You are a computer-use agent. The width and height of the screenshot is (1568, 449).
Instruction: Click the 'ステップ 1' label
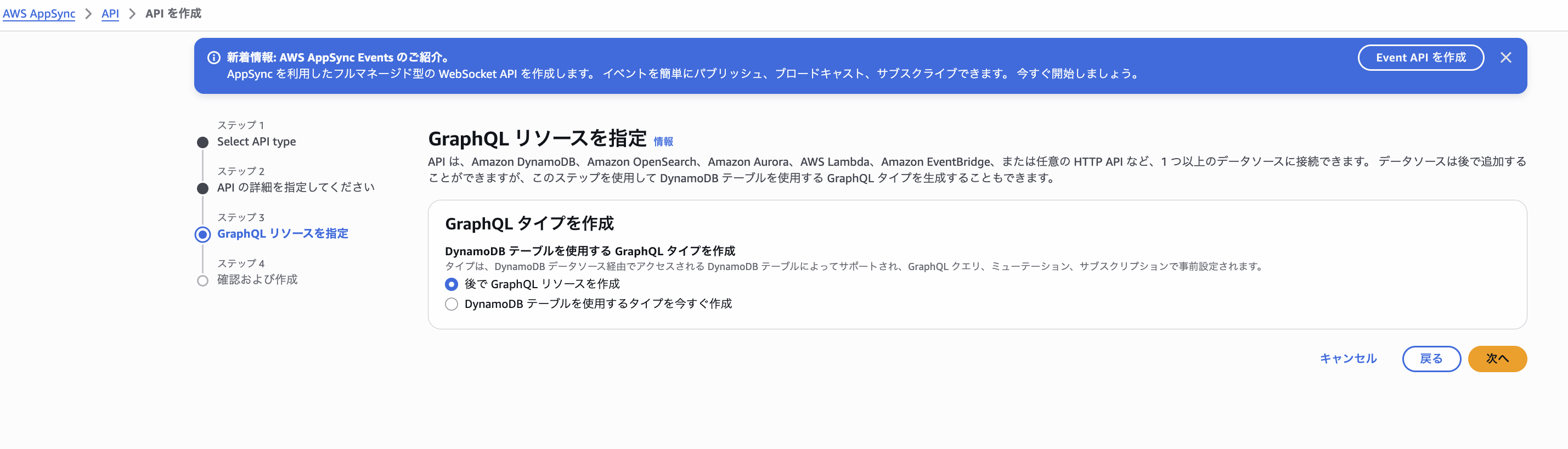coord(240,125)
